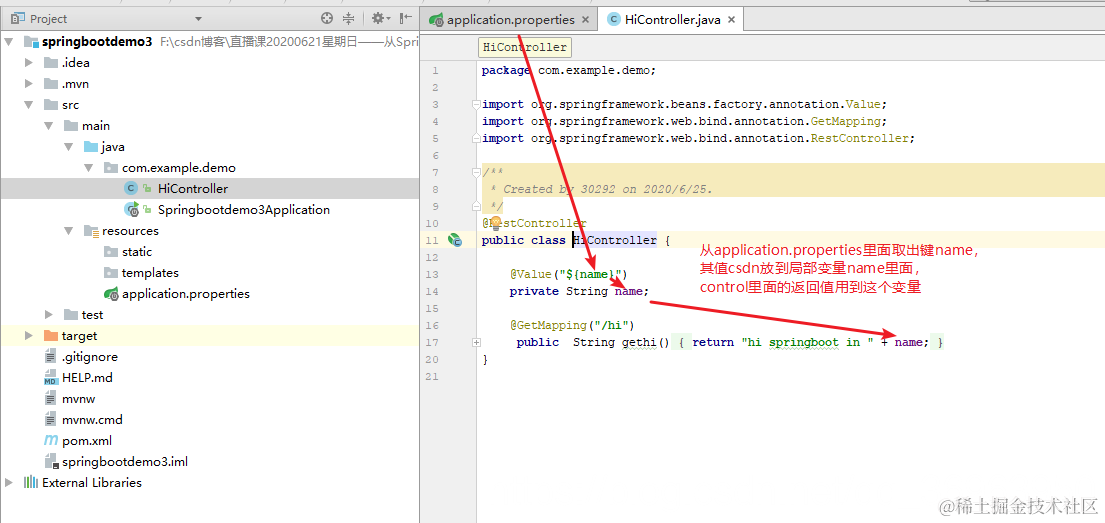
Task: Click the HiController class icon in tree
Action: pos(130,189)
